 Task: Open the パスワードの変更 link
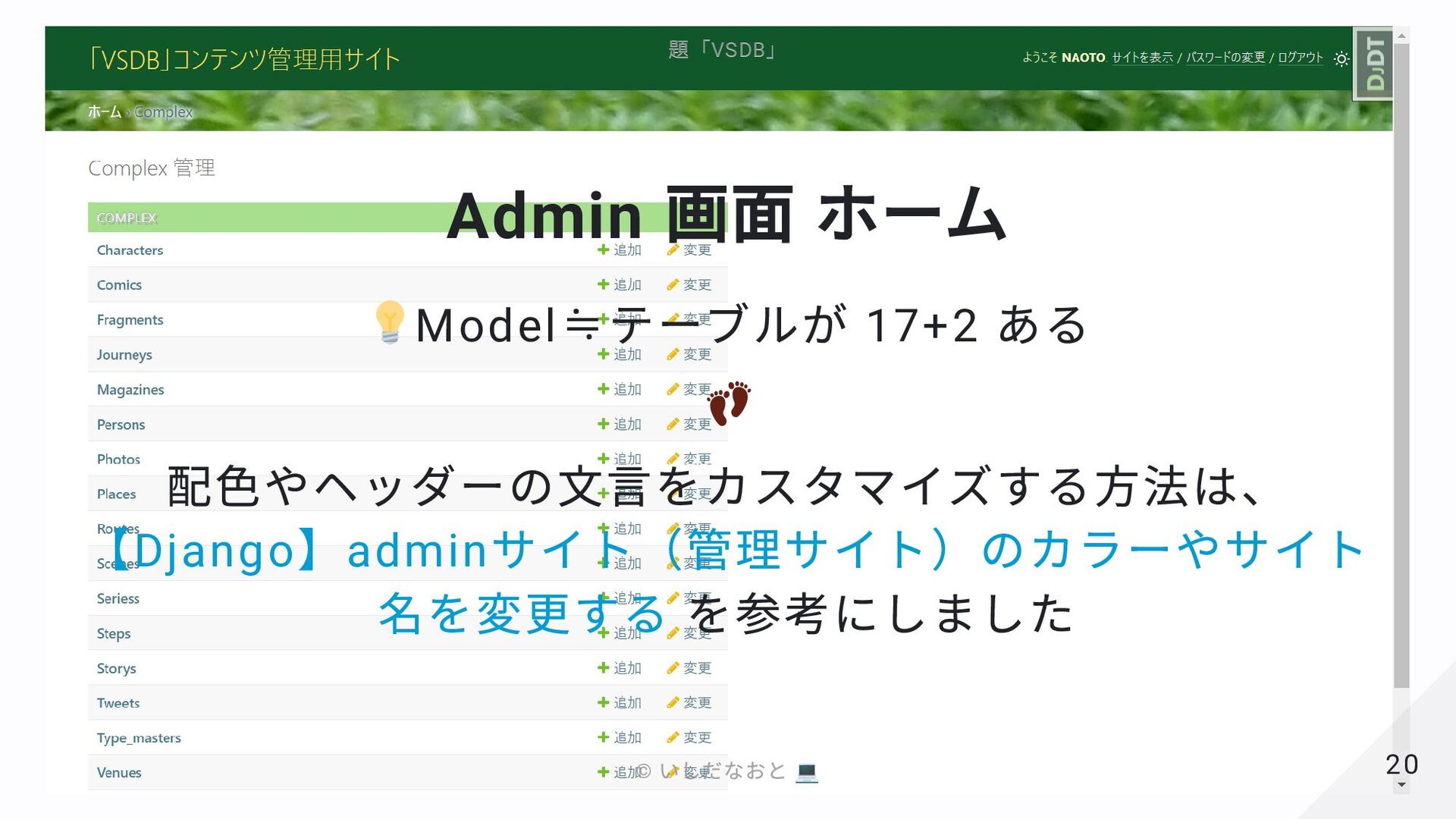tap(1225, 58)
